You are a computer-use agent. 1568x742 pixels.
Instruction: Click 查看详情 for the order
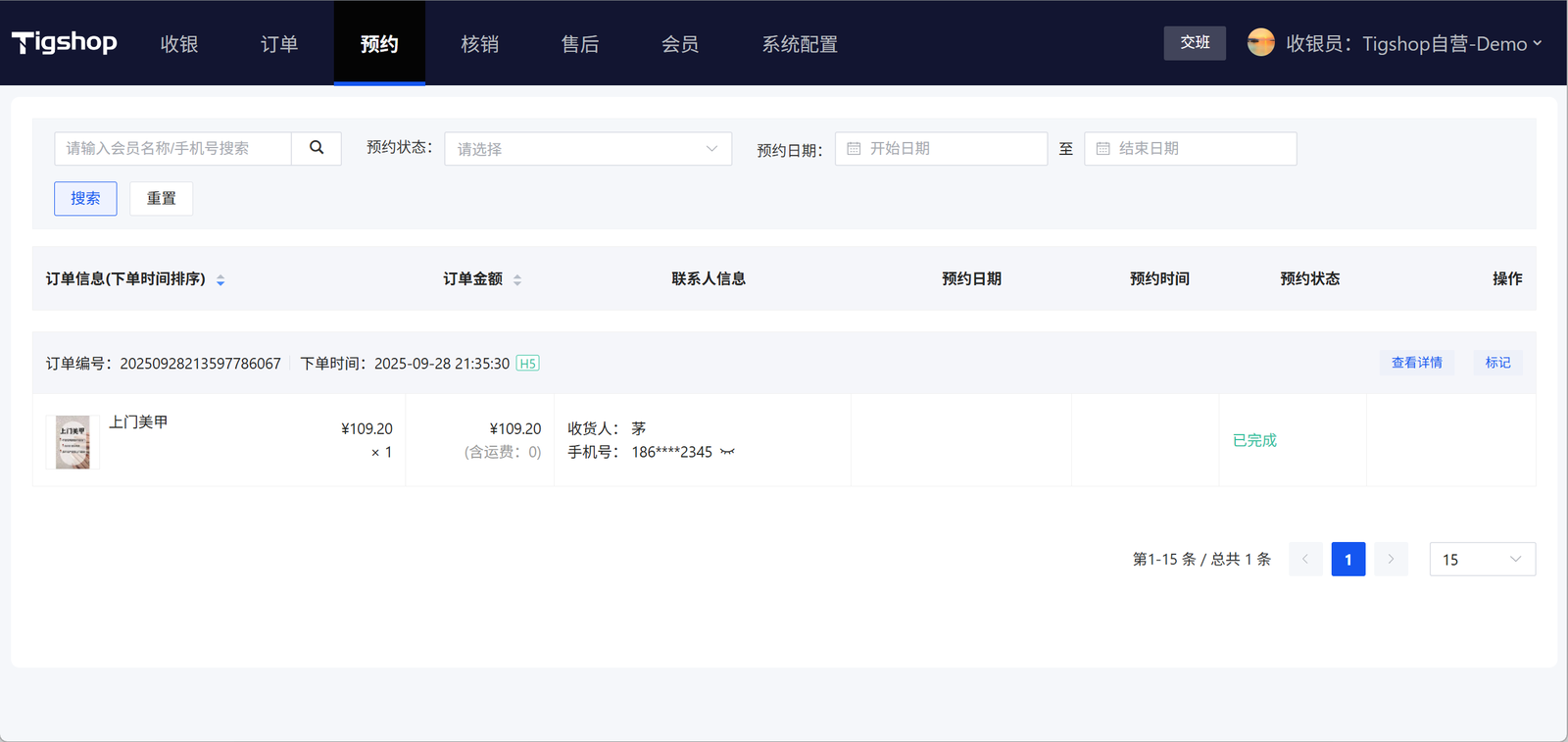point(1416,363)
